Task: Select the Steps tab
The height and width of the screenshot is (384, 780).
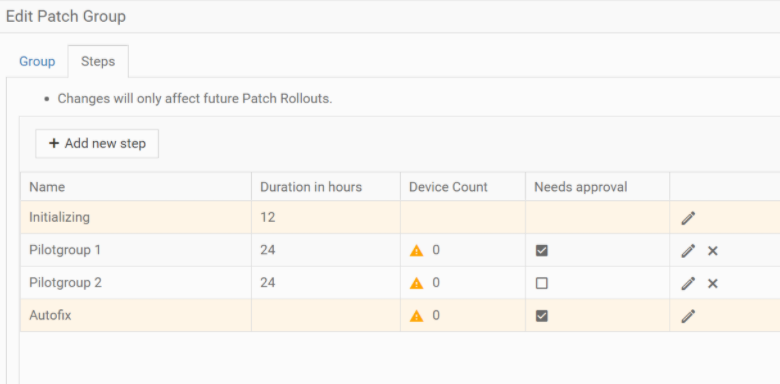Action: point(98,62)
